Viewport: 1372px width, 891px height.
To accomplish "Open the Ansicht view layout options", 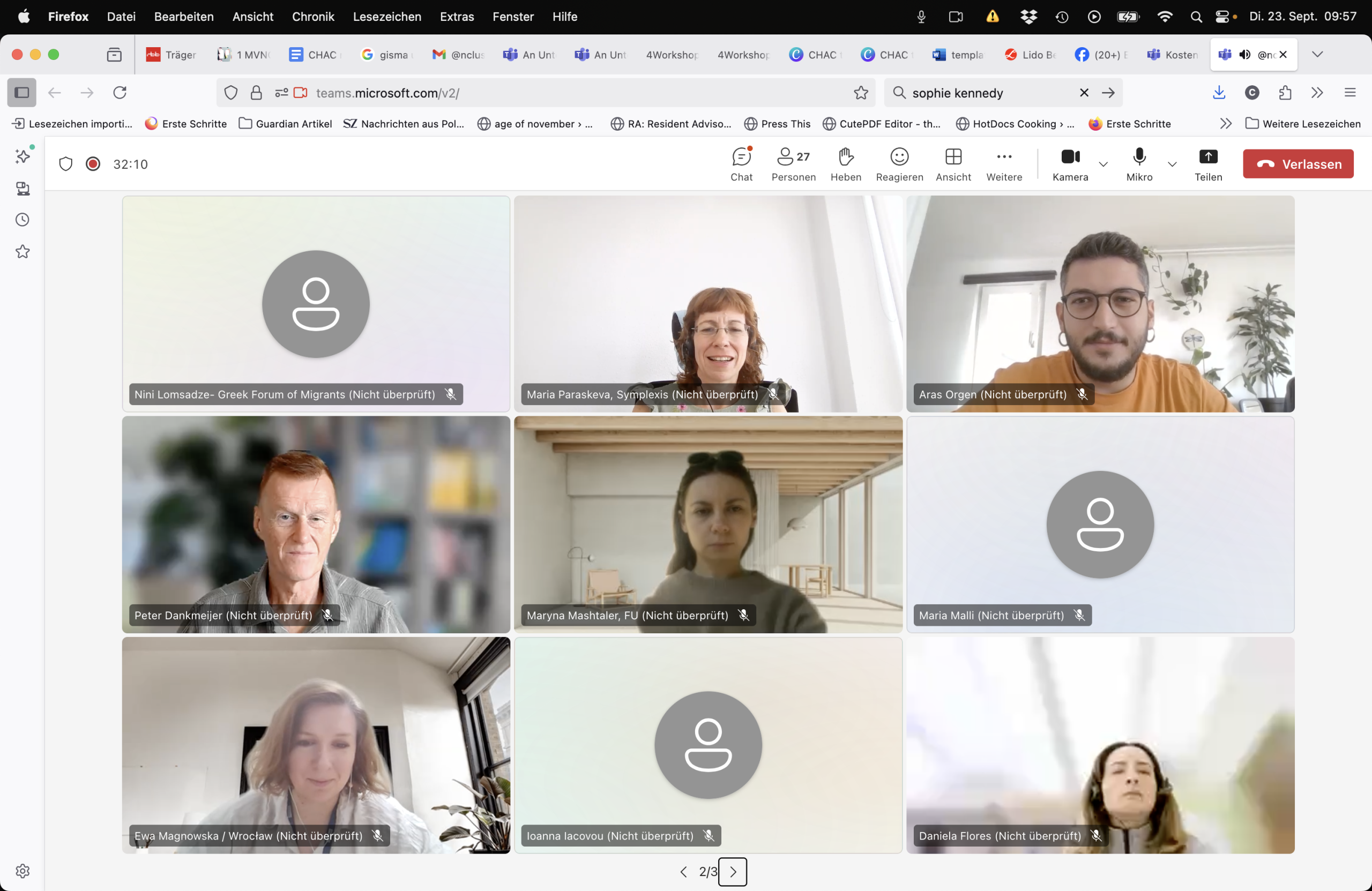I will click(x=953, y=163).
